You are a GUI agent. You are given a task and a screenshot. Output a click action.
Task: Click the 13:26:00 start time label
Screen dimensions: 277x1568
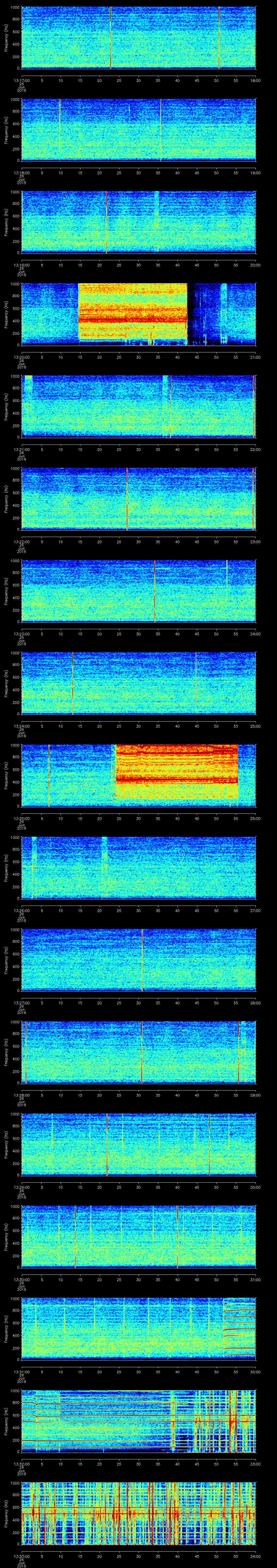tap(21, 910)
